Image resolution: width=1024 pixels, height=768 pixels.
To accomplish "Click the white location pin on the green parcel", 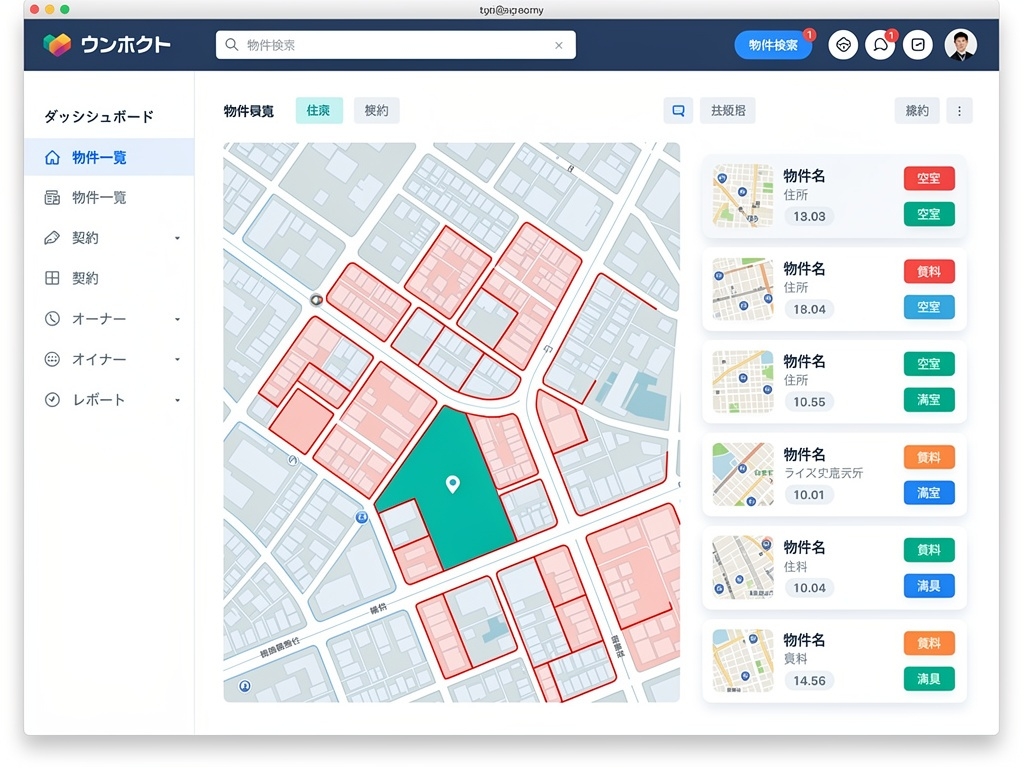I will click(452, 485).
